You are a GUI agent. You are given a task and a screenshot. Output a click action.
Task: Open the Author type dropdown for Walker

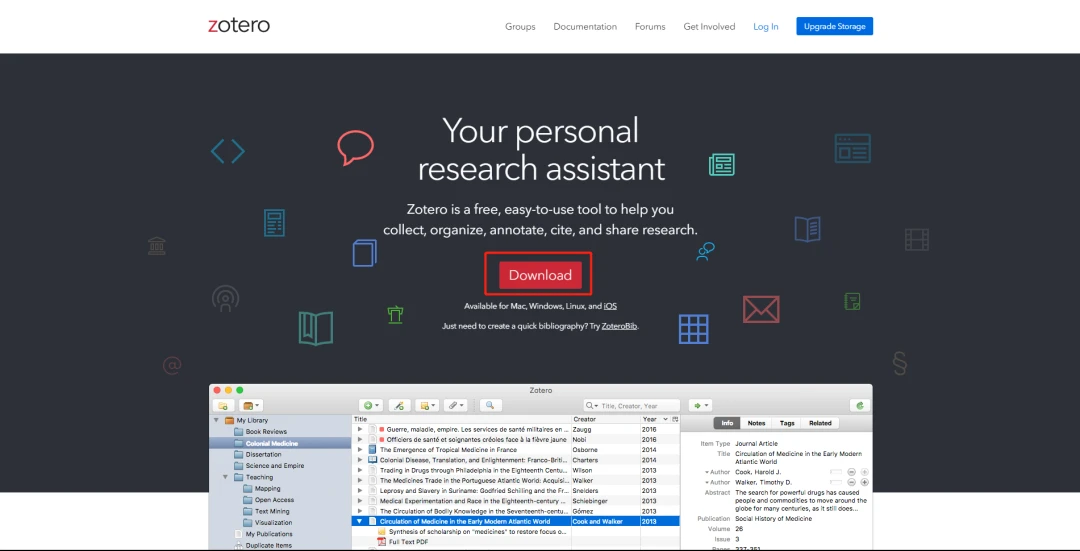click(x=707, y=482)
